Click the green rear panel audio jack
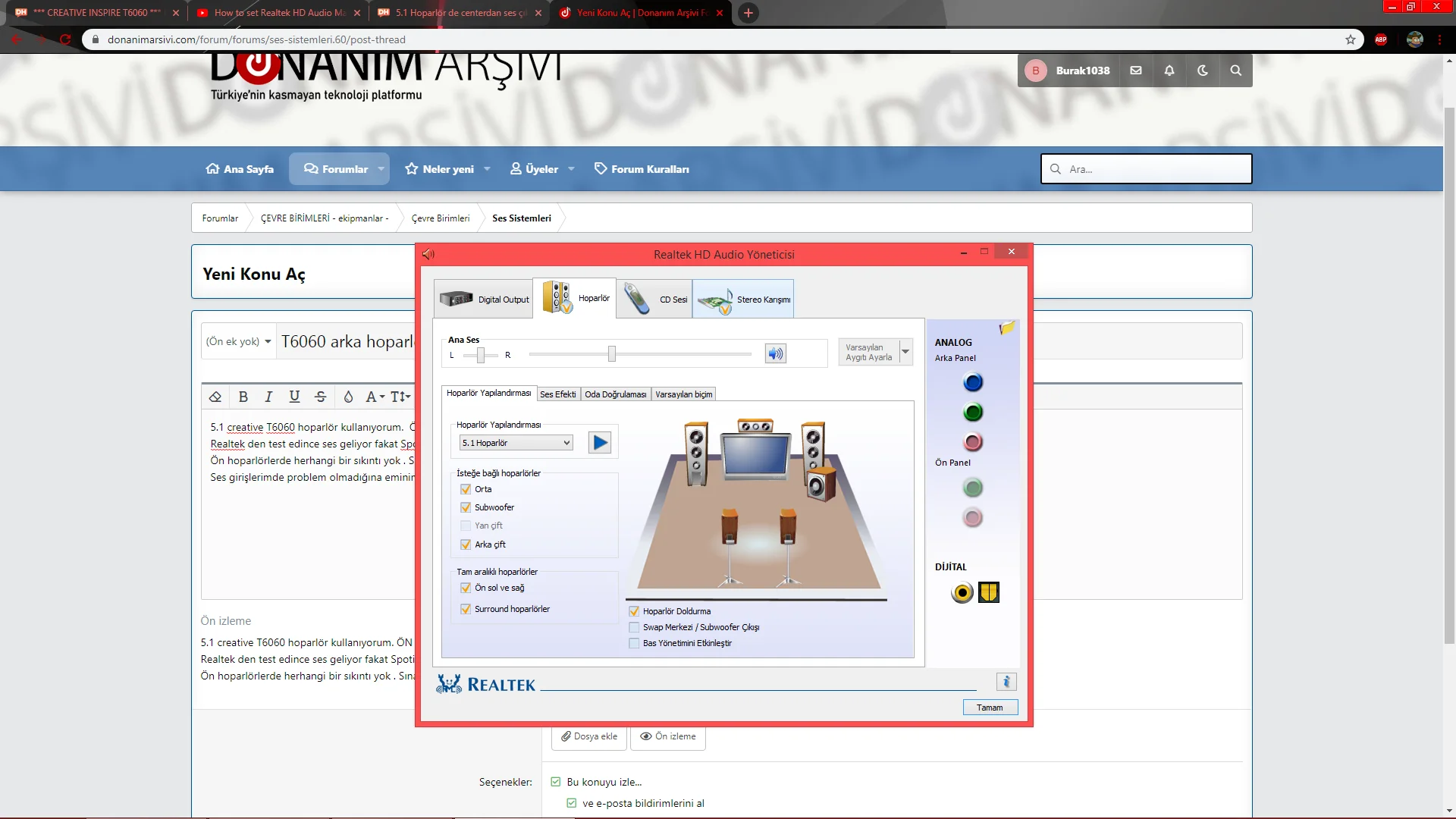This screenshot has height=819, width=1456. 973,412
